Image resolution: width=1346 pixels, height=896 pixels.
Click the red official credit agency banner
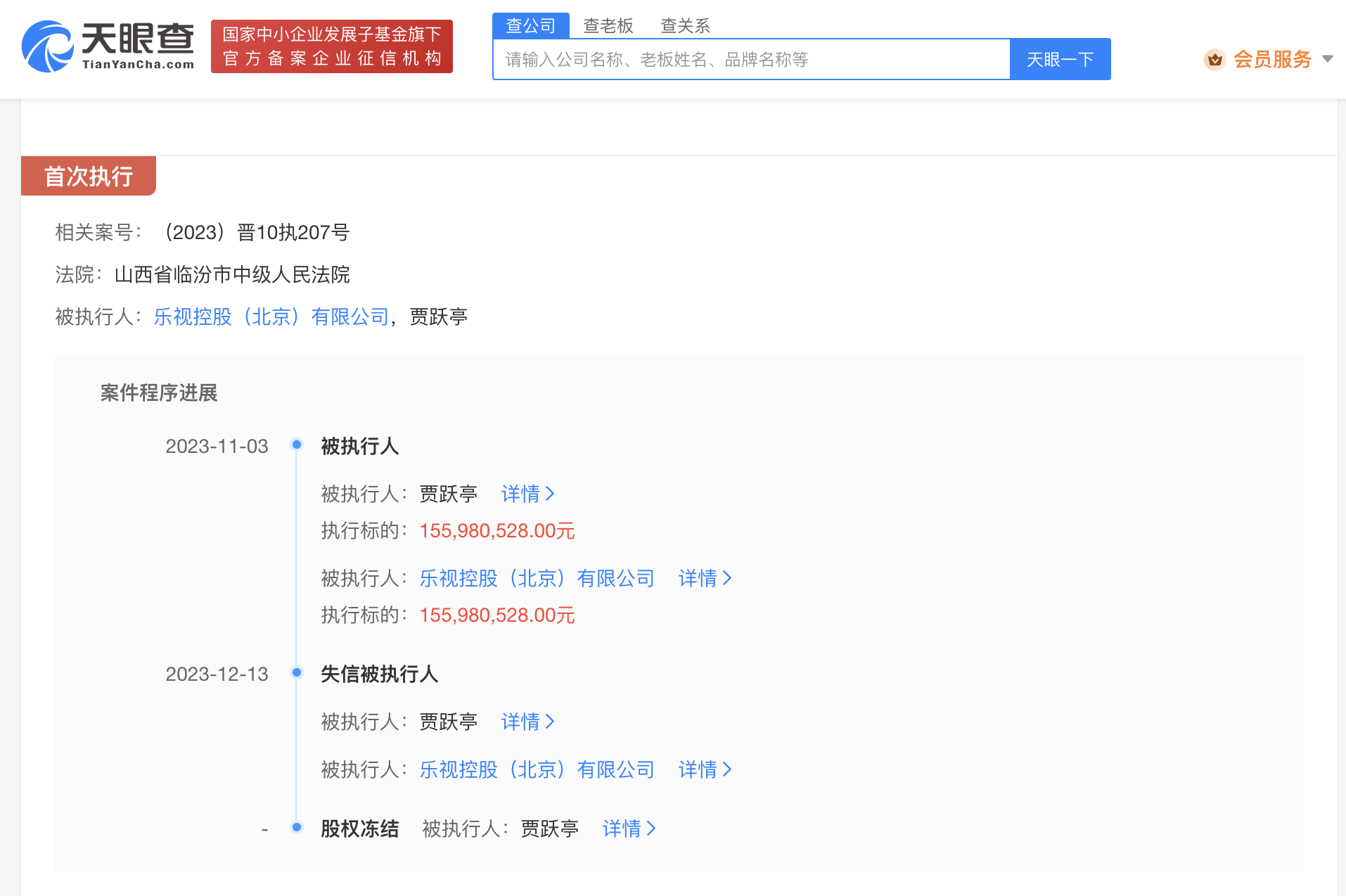click(332, 46)
